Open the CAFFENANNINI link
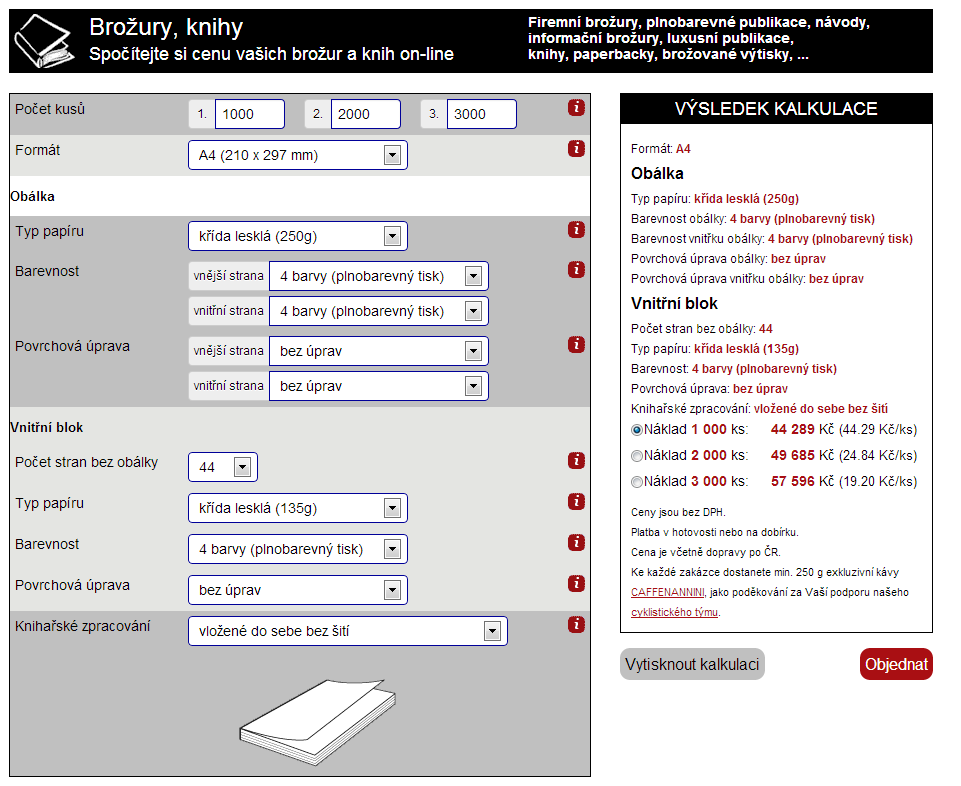This screenshot has height=786, width=961. (667, 592)
